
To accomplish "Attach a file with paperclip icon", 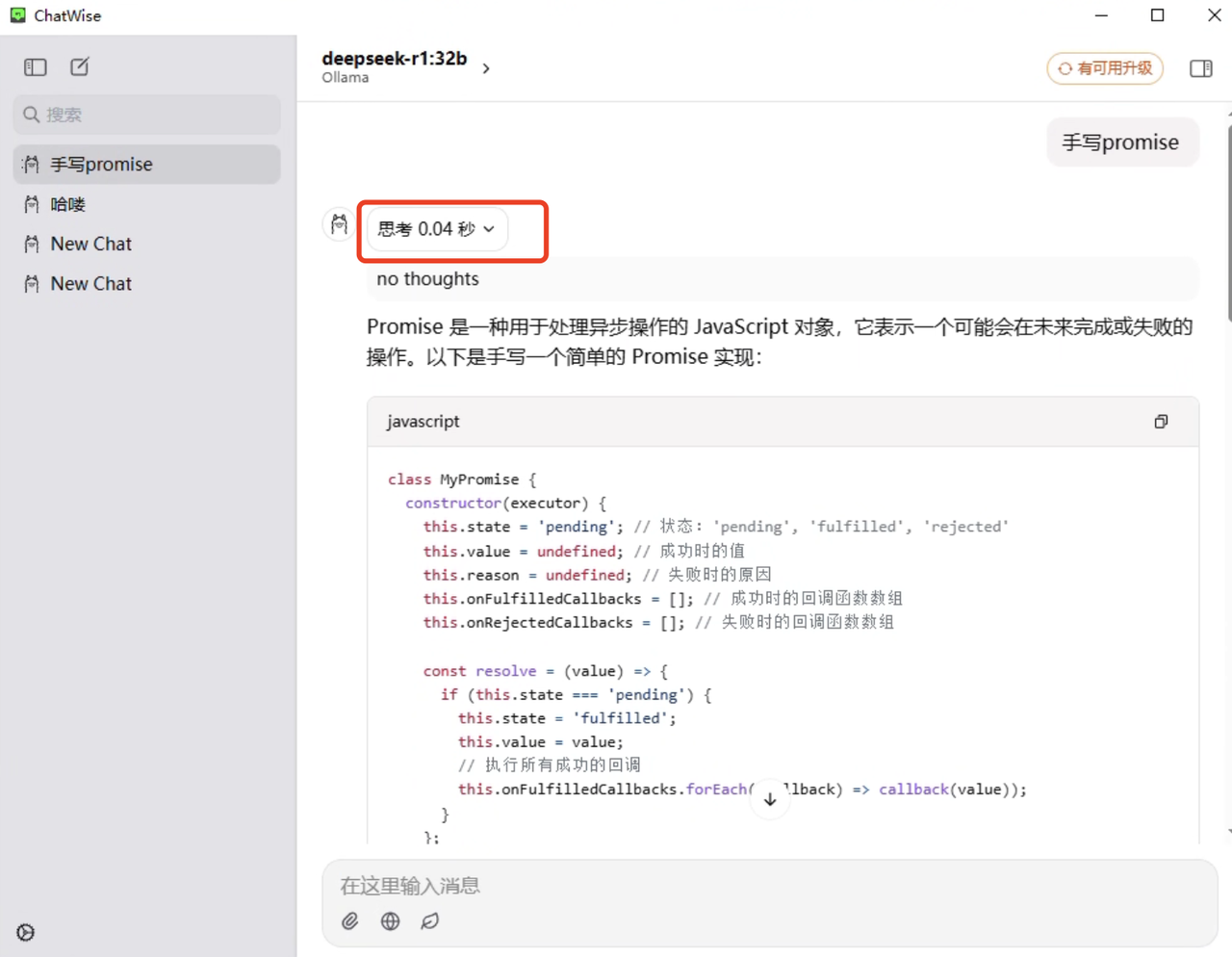I will click(x=350, y=921).
